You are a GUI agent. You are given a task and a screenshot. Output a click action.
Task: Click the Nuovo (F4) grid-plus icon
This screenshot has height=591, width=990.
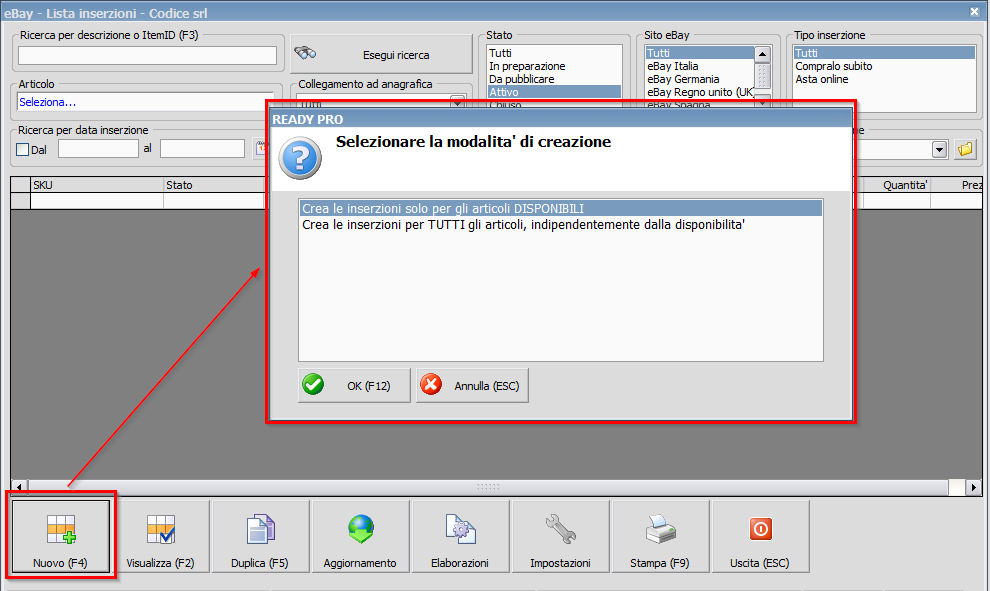coord(61,529)
